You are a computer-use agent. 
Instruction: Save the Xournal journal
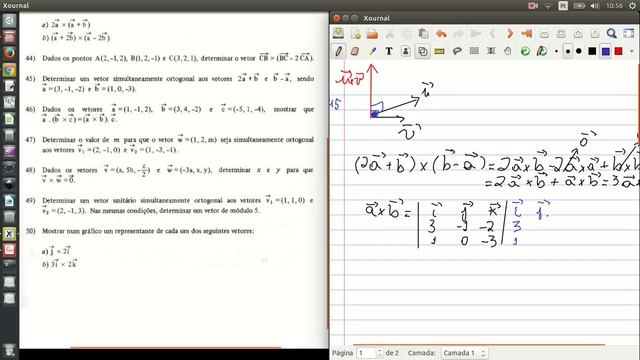click(338, 33)
